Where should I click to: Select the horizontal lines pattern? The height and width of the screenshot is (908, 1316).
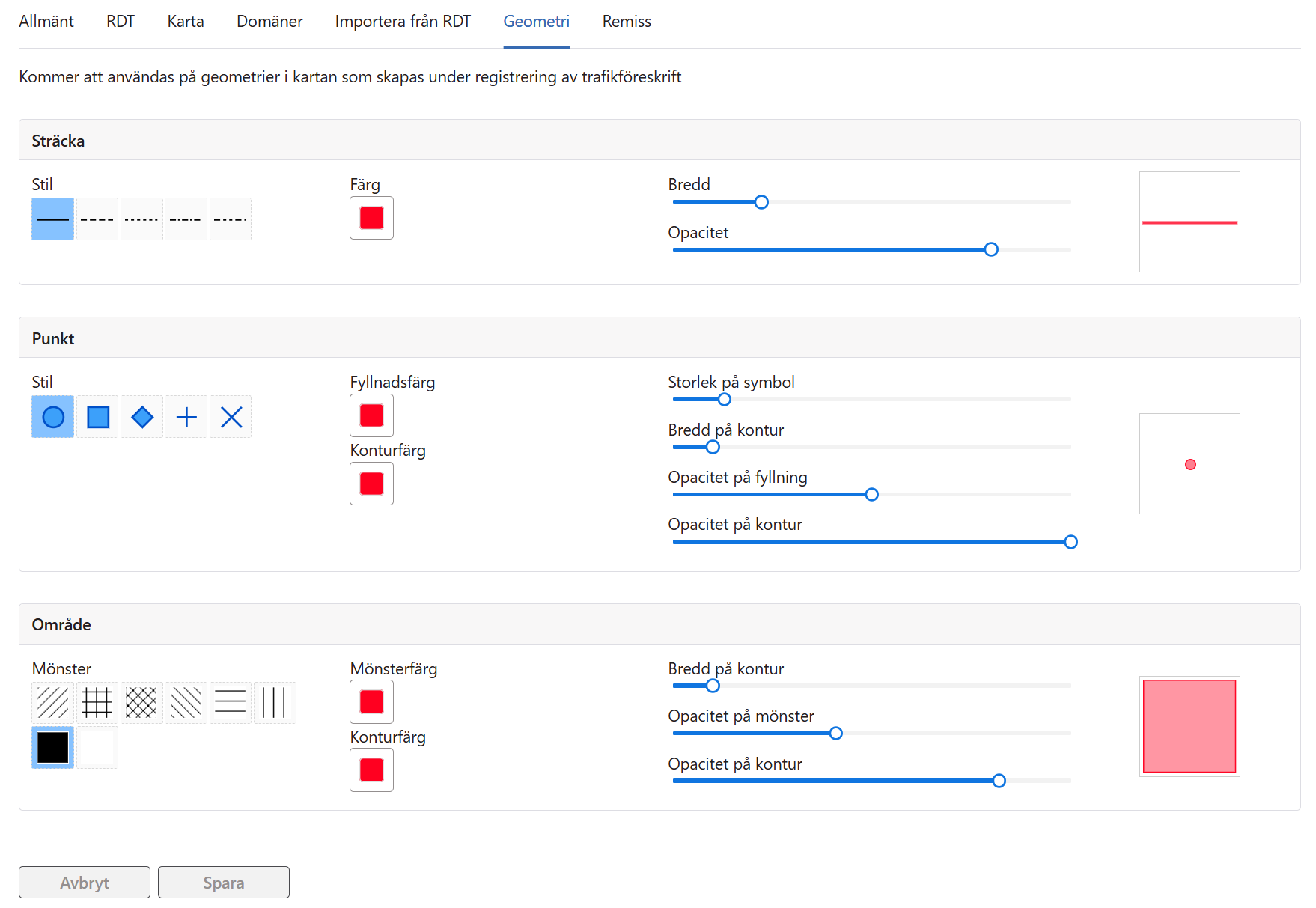231,703
